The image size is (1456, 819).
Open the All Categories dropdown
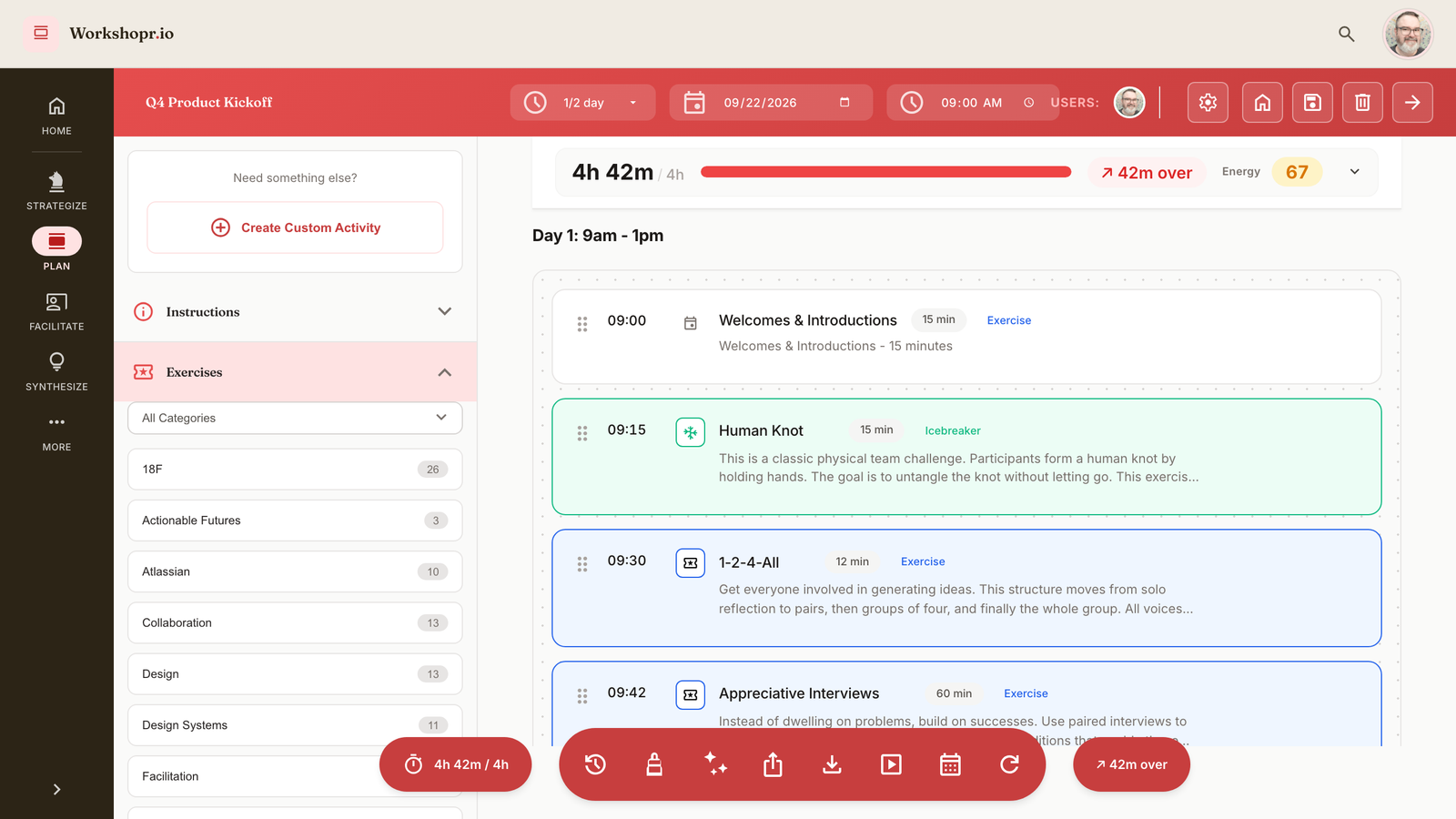(295, 418)
